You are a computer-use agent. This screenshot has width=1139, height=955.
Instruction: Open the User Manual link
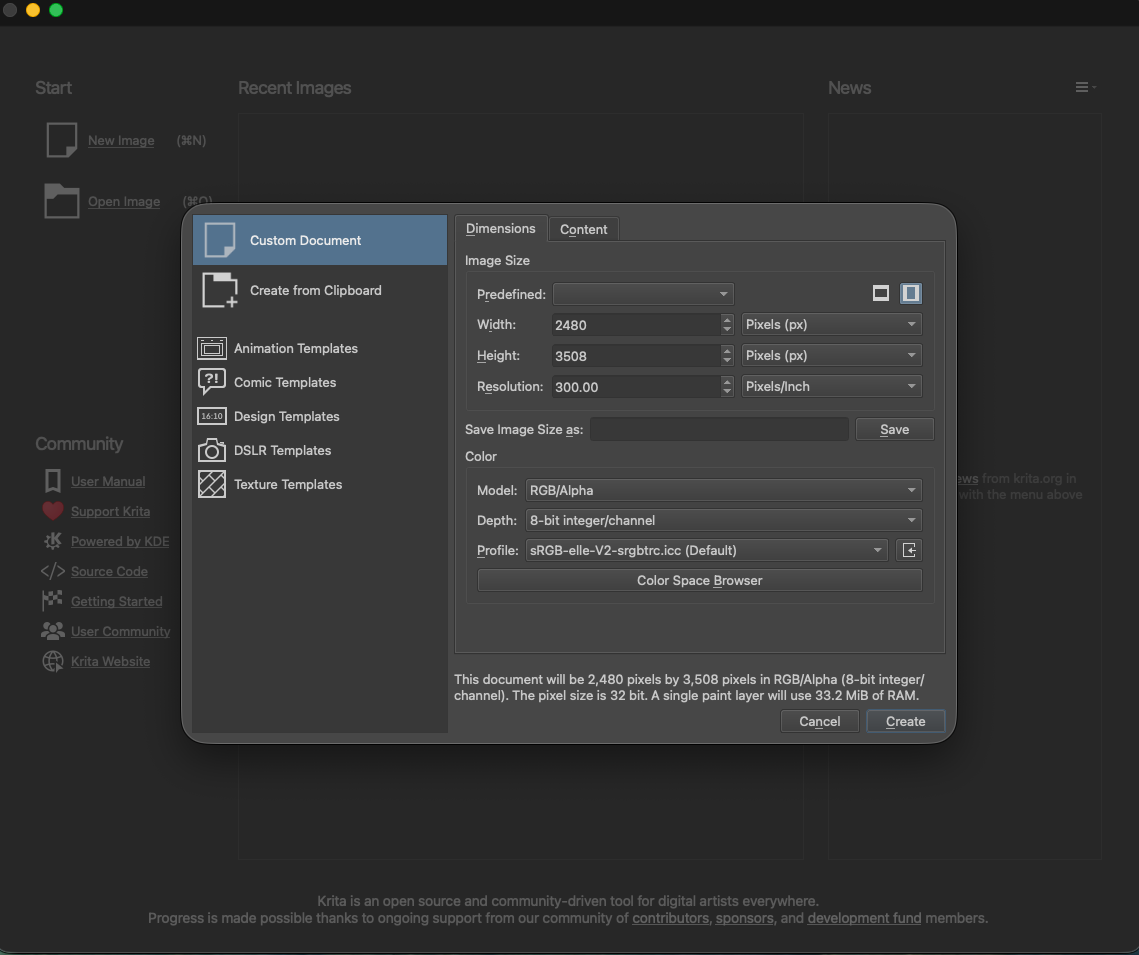(x=108, y=481)
